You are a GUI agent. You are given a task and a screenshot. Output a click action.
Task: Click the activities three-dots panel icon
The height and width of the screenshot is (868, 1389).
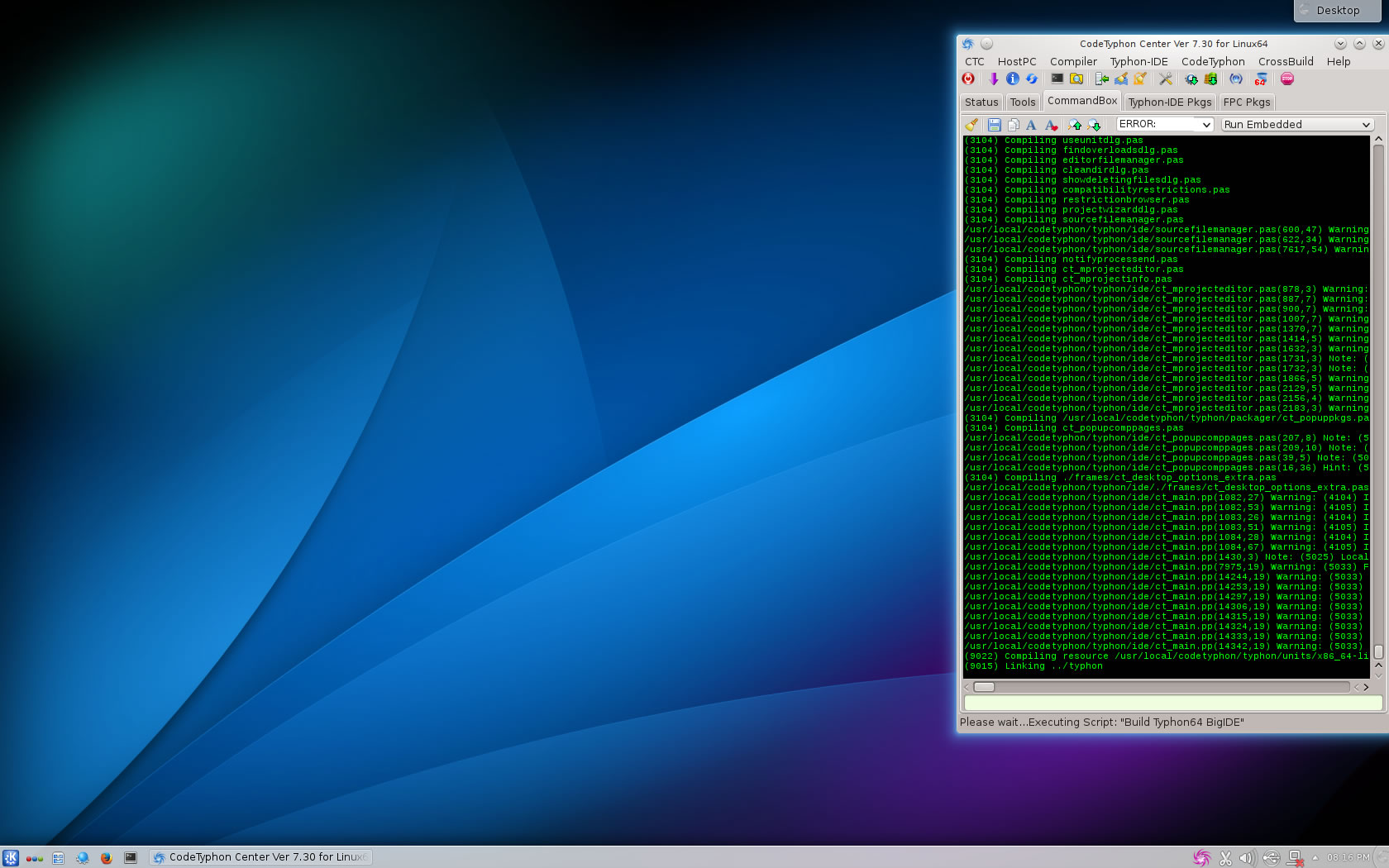(x=34, y=858)
